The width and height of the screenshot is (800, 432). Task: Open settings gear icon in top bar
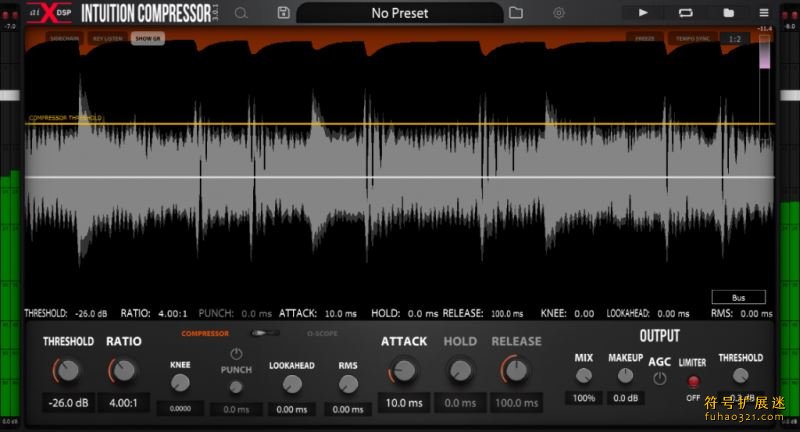click(x=559, y=13)
